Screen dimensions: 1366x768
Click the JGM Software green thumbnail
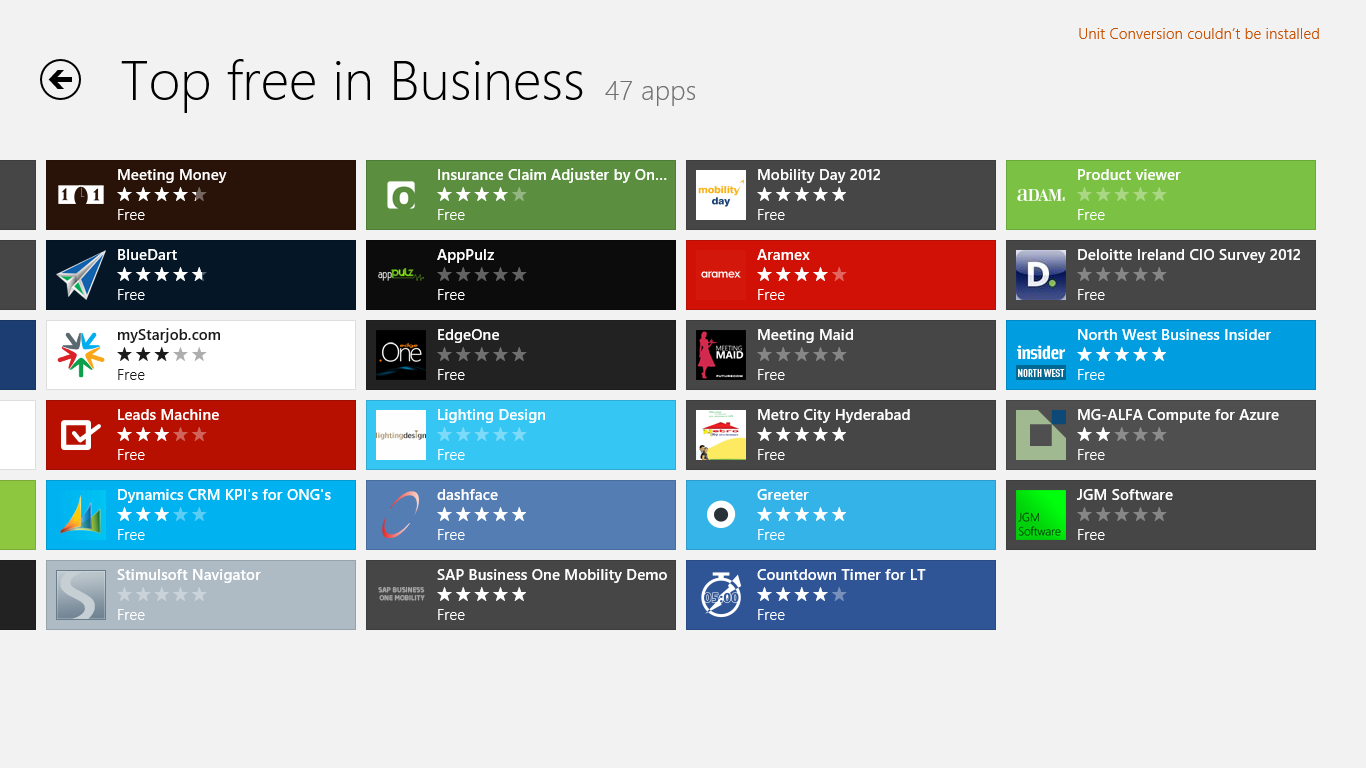point(1041,515)
